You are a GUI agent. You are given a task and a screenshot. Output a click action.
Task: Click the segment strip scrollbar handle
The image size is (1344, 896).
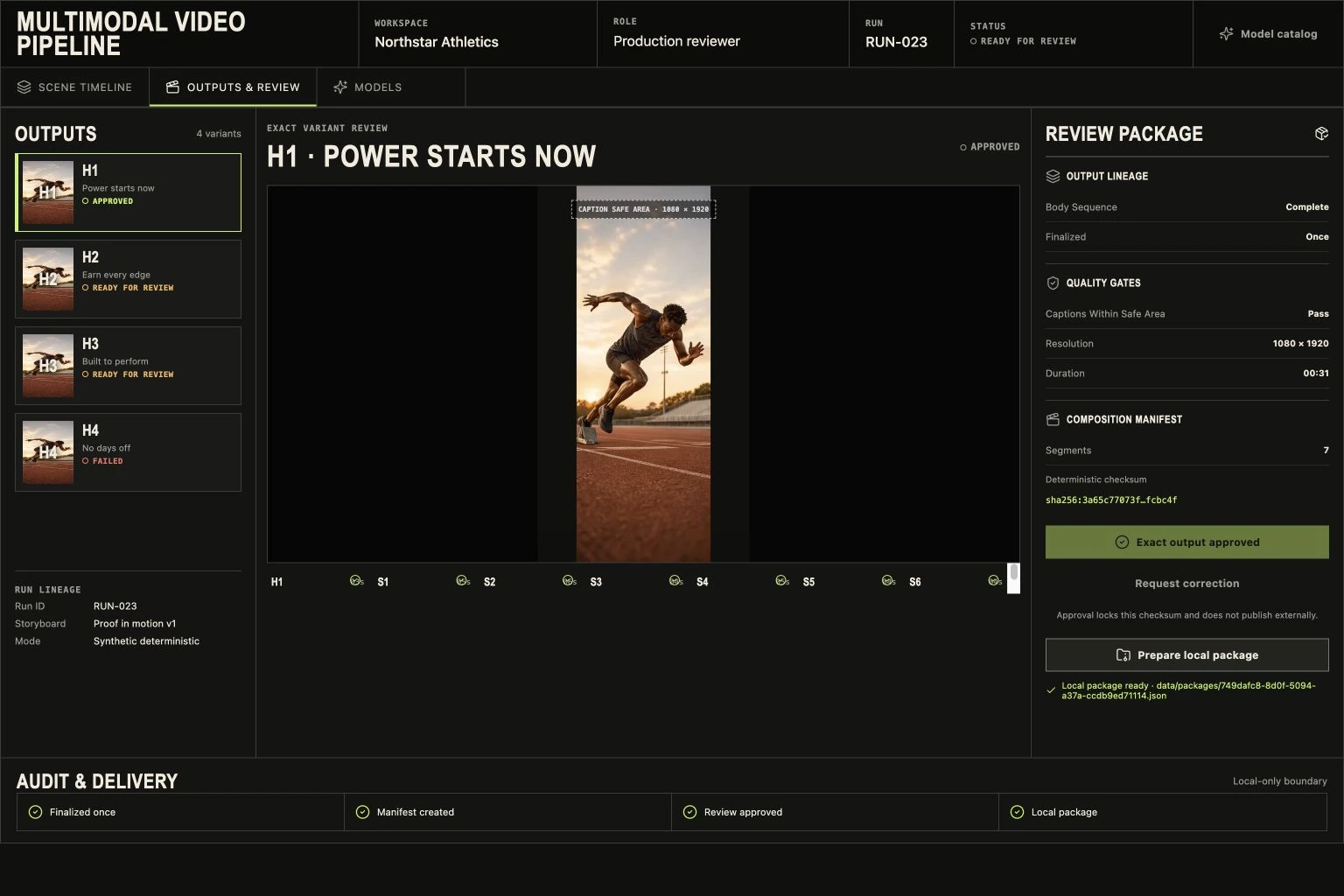[1014, 573]
